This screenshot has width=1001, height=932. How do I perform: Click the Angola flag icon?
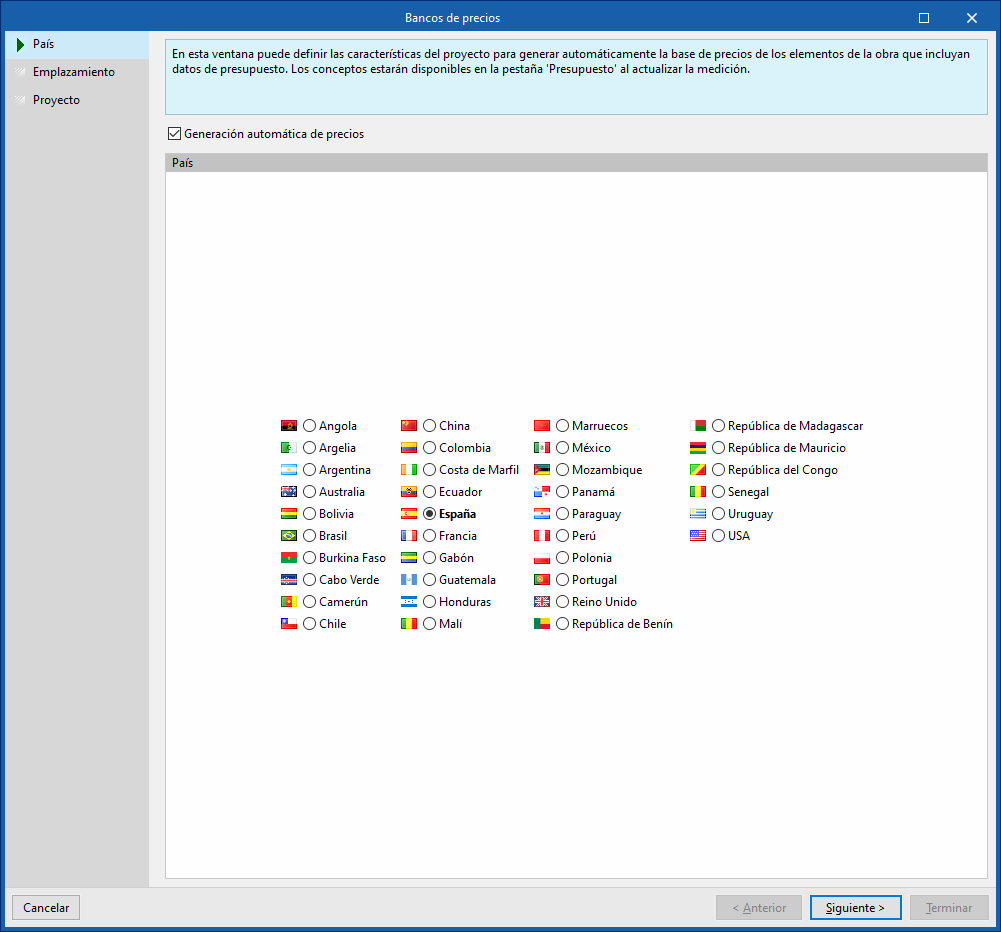tap(289, 426)
